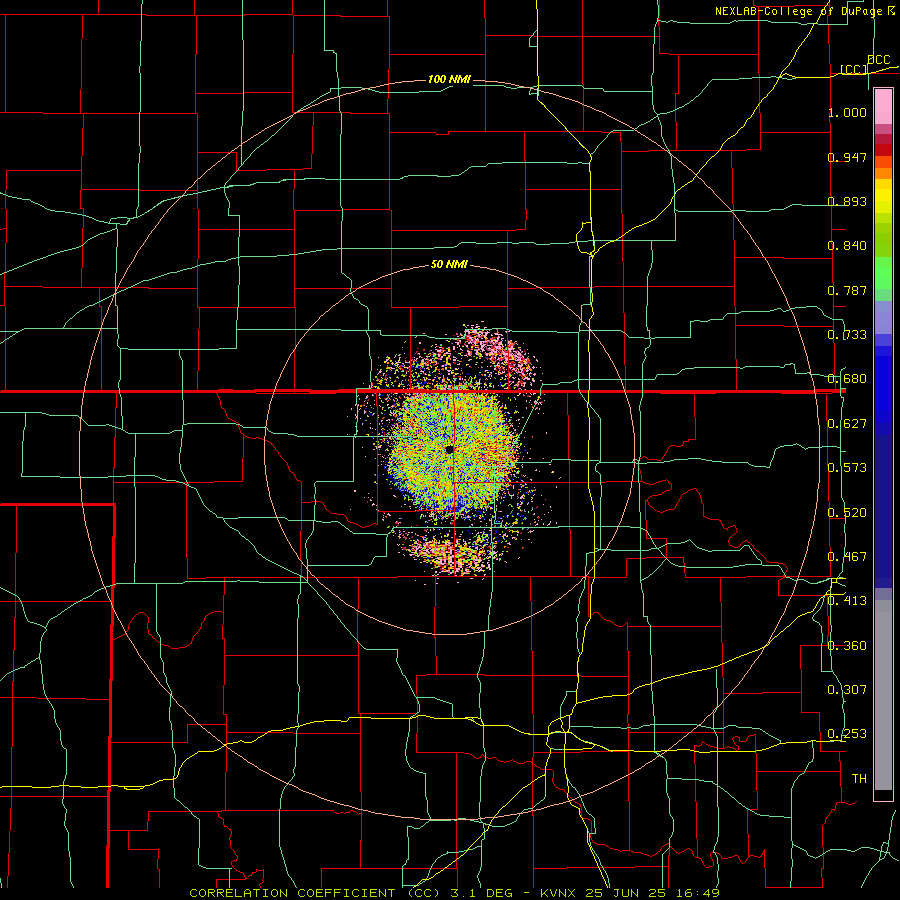Image resolution: width=900 pixels, height=900 pixels.
Task: Click the "TH" legend label
Action: pyautogui.click(x=859, y=779)
